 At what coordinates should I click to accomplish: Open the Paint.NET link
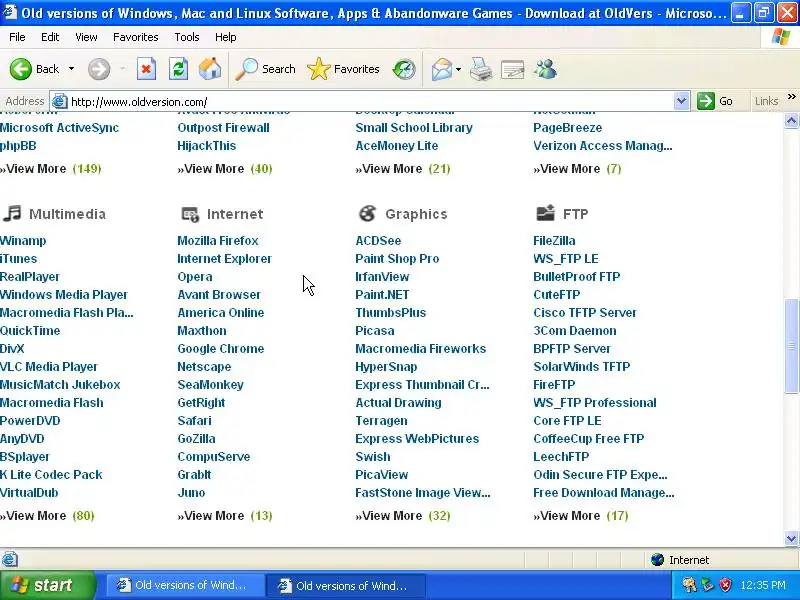(x=382, y=294)
